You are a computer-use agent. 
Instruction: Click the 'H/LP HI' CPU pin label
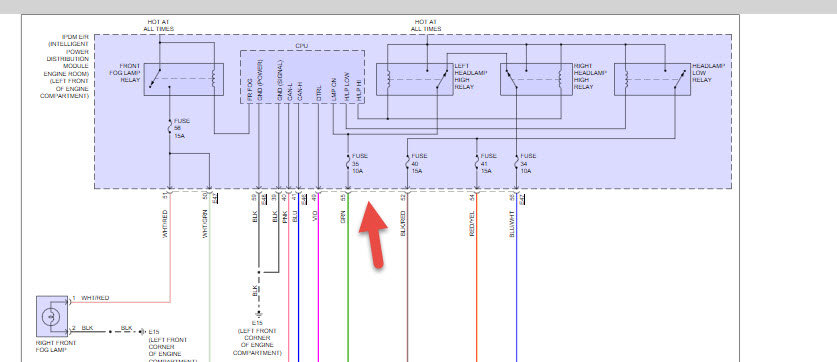pyautogui.click(x=359, y=91)
